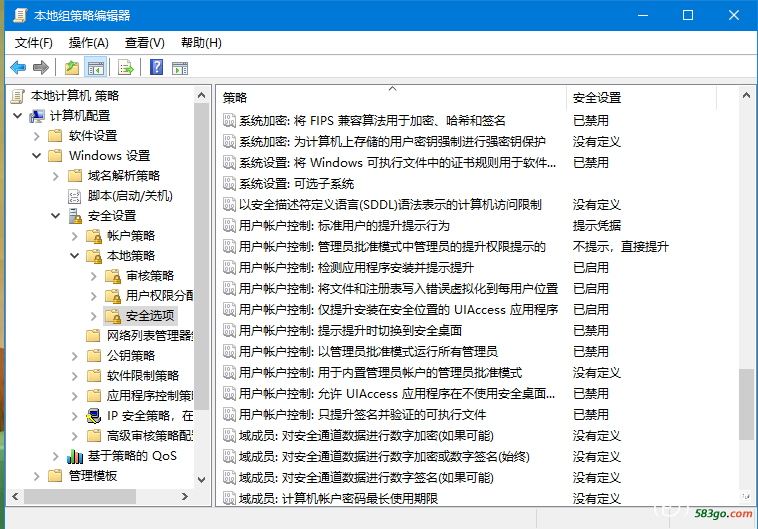758x529 pixels.
Task: Select 用户帐户控制: 以管理员批准模式运行所有管理员
Action: [368, 352]
